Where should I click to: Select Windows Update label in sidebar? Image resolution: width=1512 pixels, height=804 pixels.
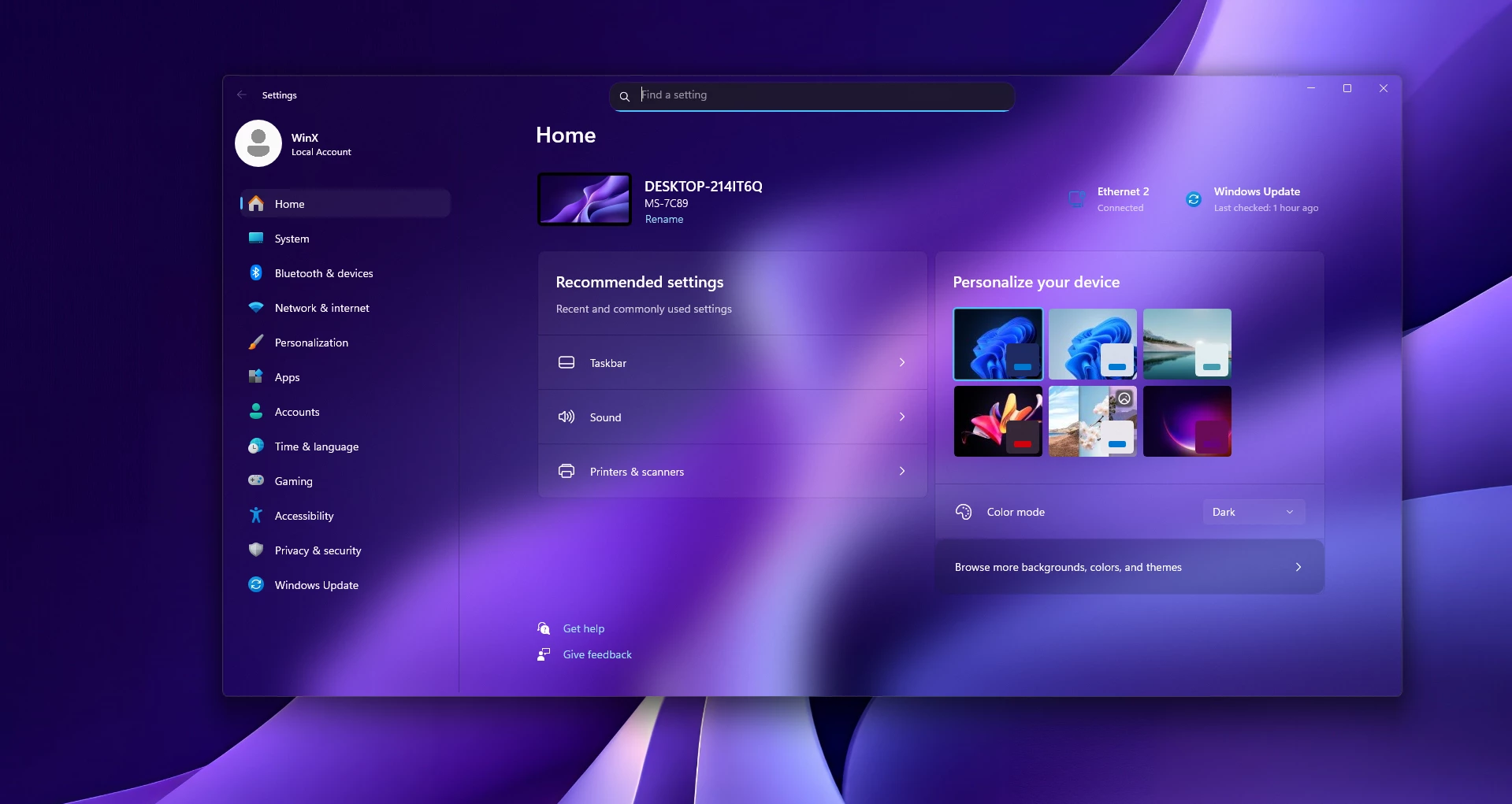pyautogui.click(x=317, y=585)
